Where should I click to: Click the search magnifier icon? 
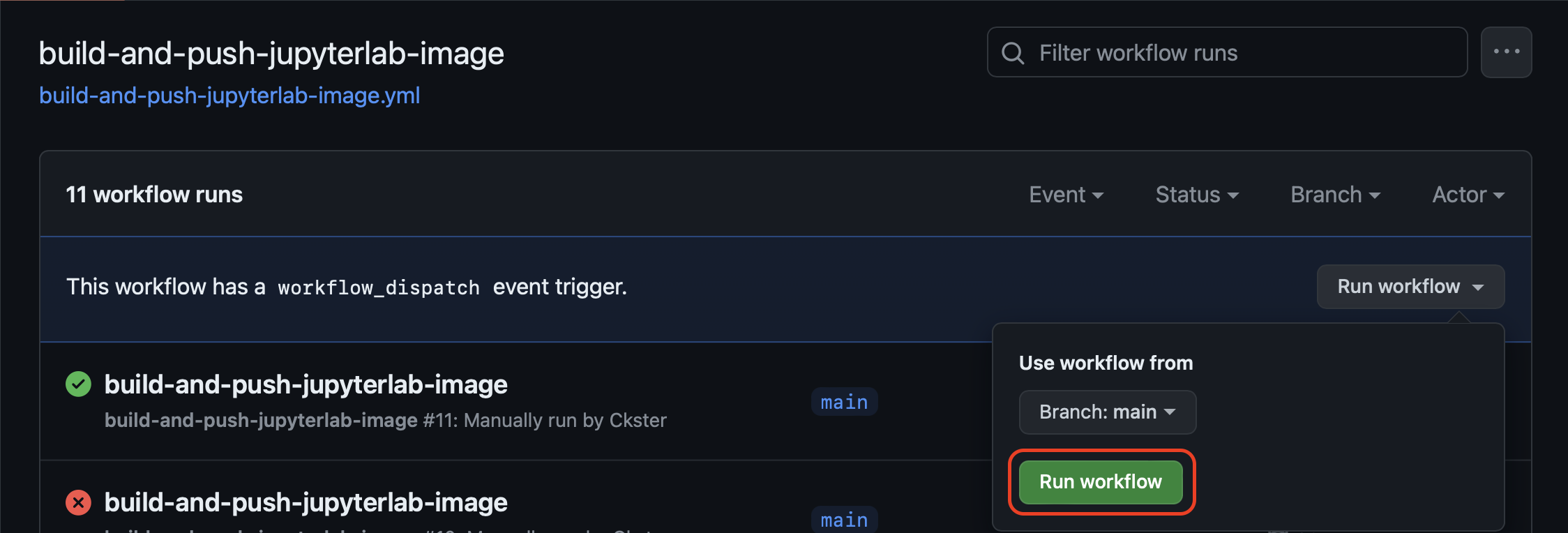click(1013, 52)
